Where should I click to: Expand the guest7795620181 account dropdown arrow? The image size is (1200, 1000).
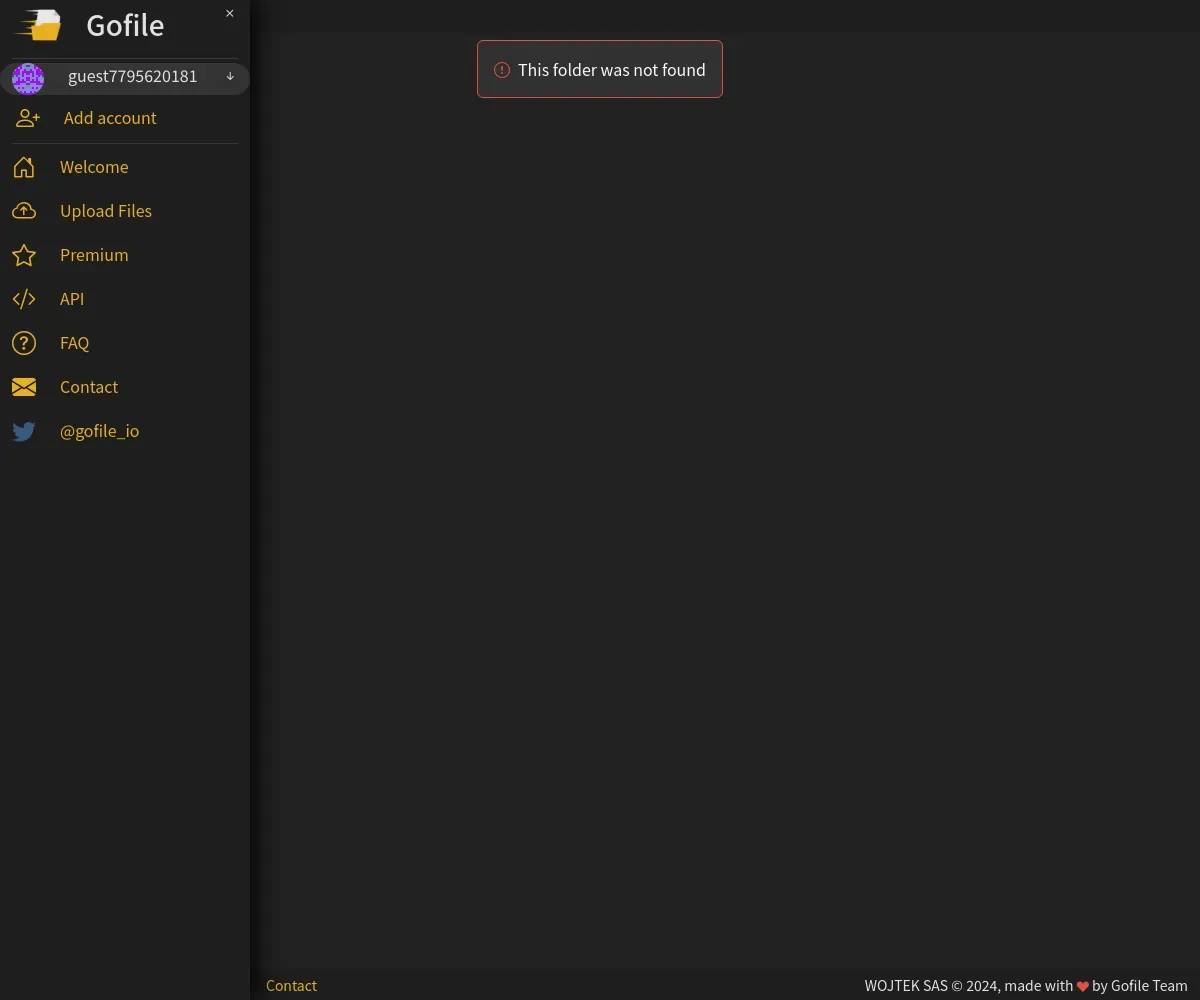pyautogui.click(x=230, y=76)
